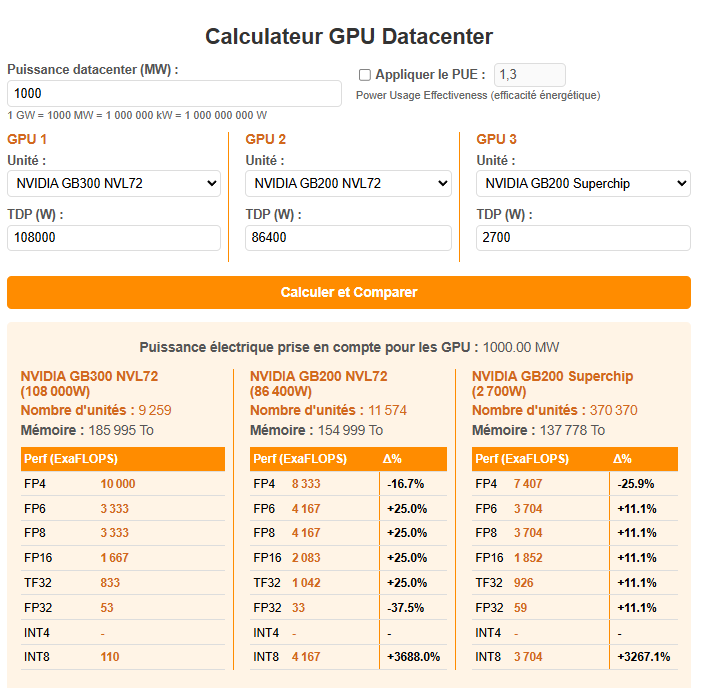
Task: Select the GPU 2 TDP field with 86400
Action: click(348, 238)
